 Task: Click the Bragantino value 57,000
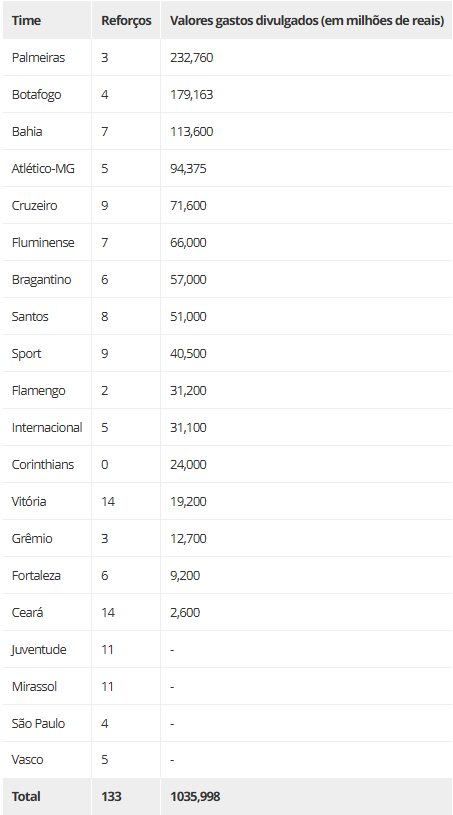[188, 280]
